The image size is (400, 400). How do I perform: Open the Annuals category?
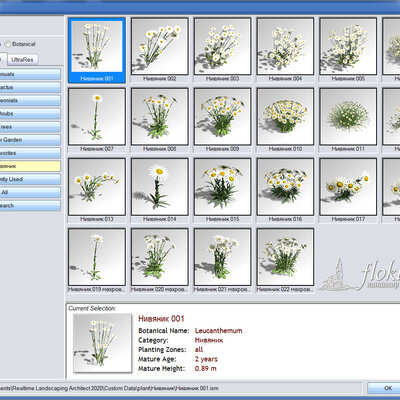point(30,74)
